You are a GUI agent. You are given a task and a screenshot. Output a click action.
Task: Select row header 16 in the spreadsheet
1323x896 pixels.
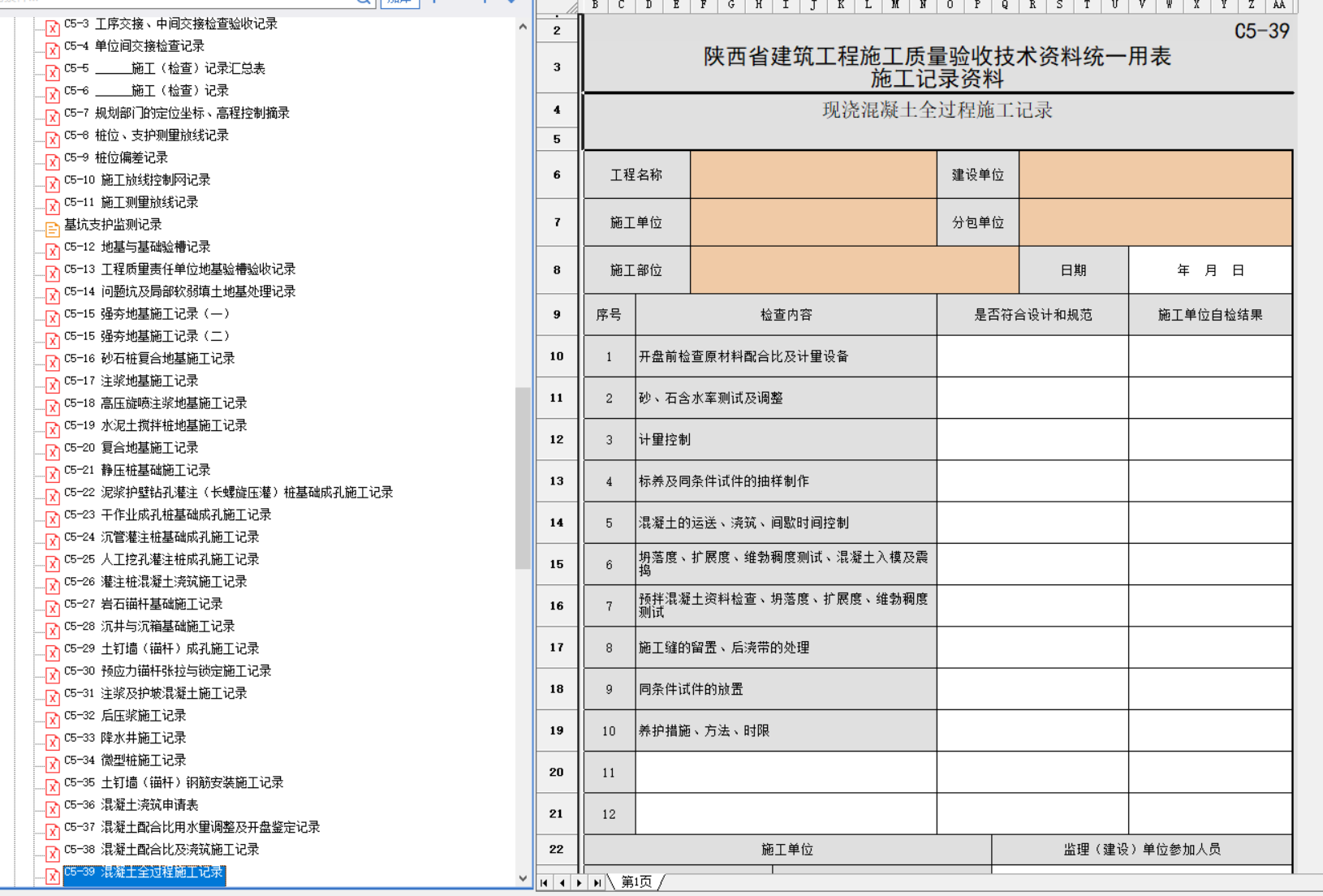(557, 605)
